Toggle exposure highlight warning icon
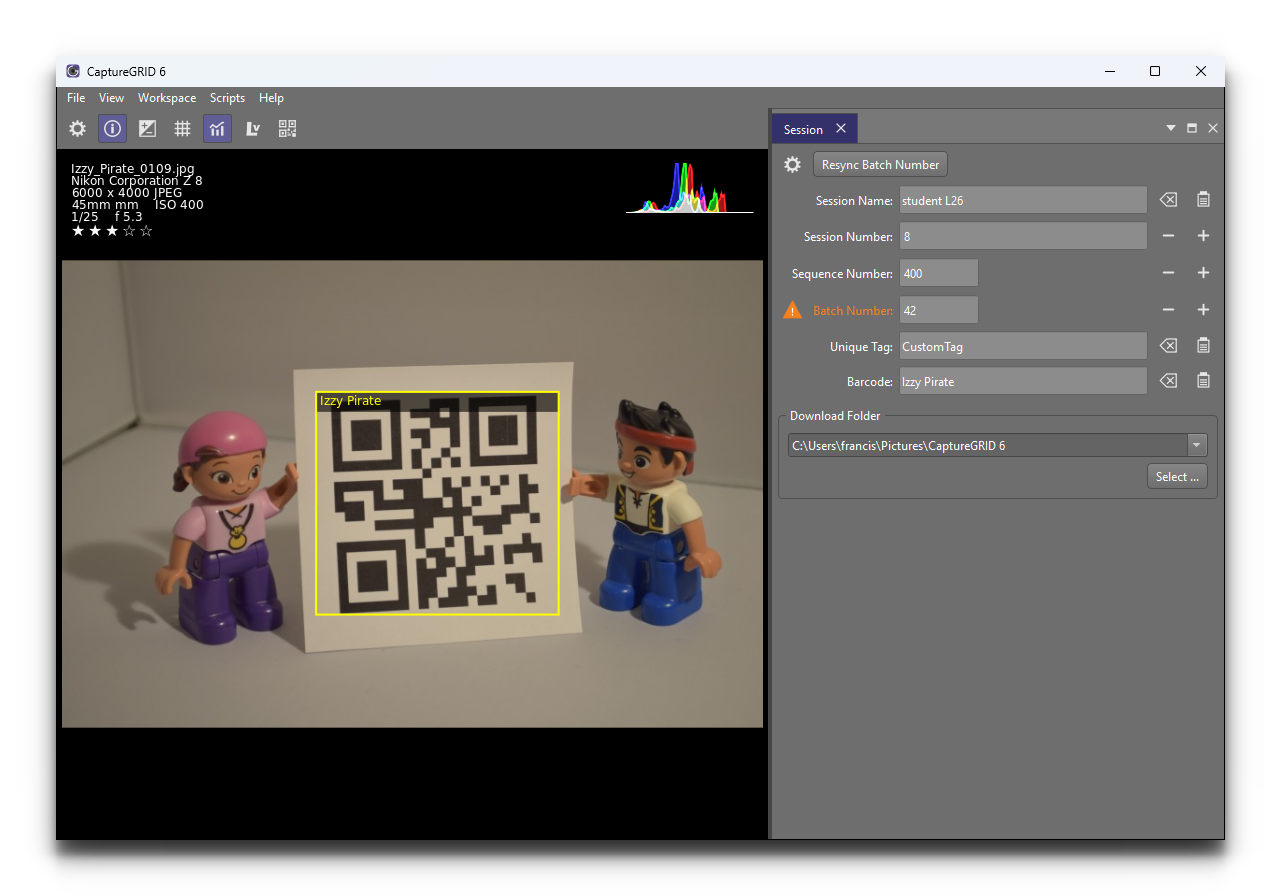This screenshot has width=1281, height=896. click(x=147, y=128)
